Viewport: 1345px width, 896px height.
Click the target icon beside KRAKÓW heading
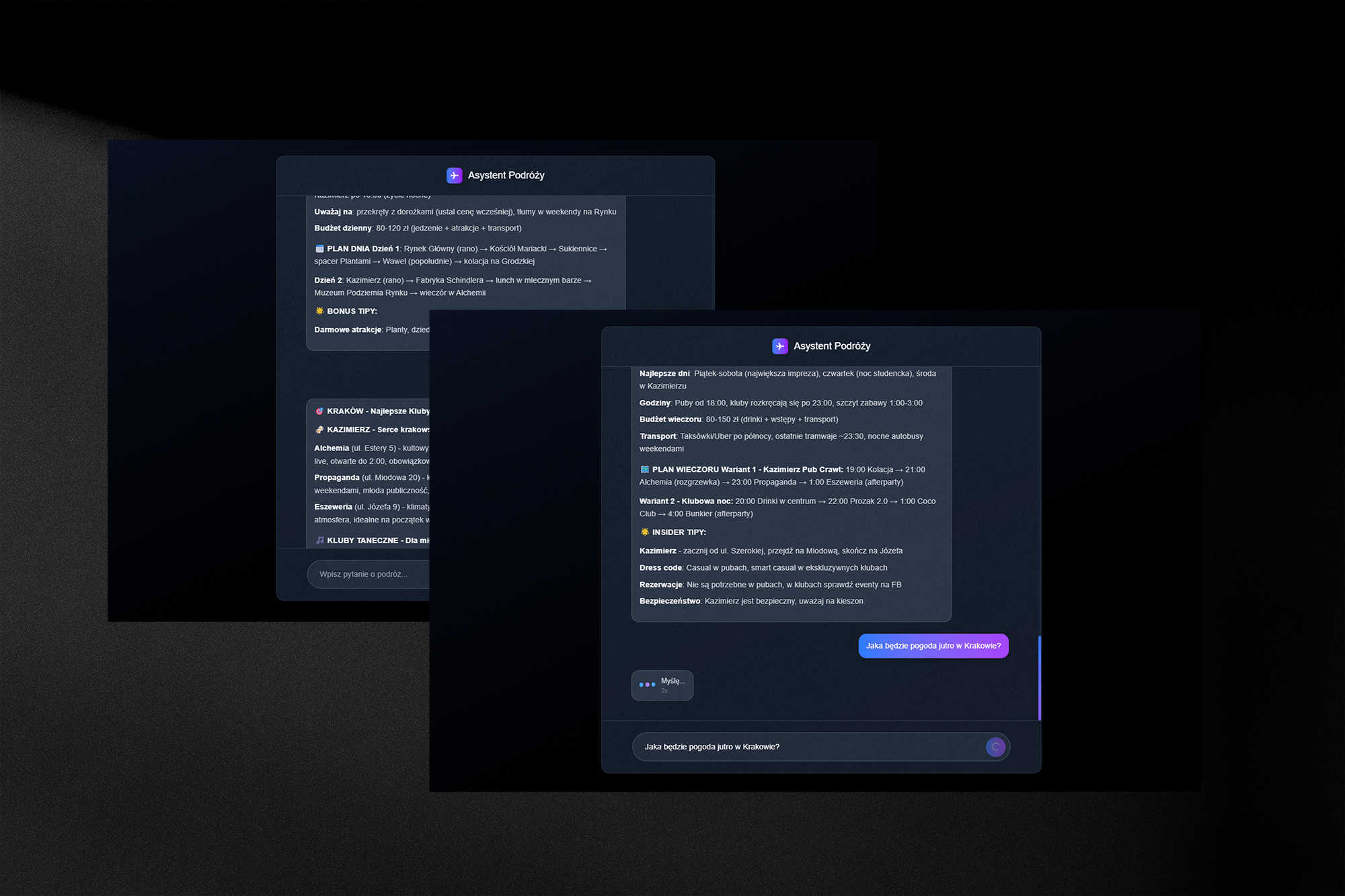tap(319, 411)
